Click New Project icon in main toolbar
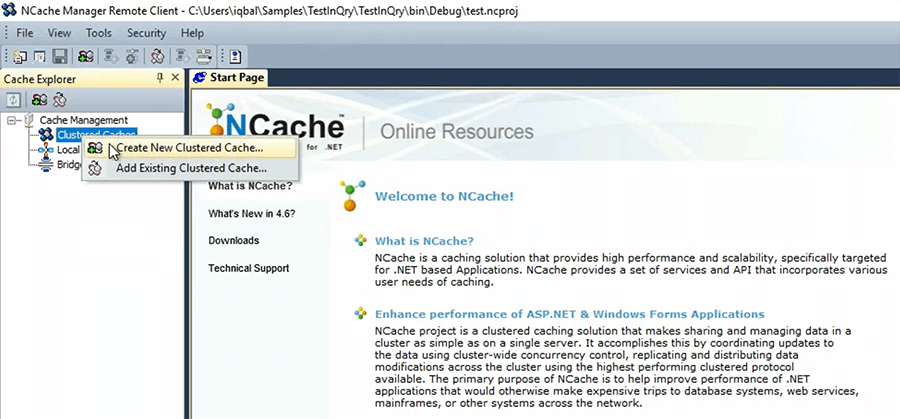This screenshot has height=419, width=900. 21,56
